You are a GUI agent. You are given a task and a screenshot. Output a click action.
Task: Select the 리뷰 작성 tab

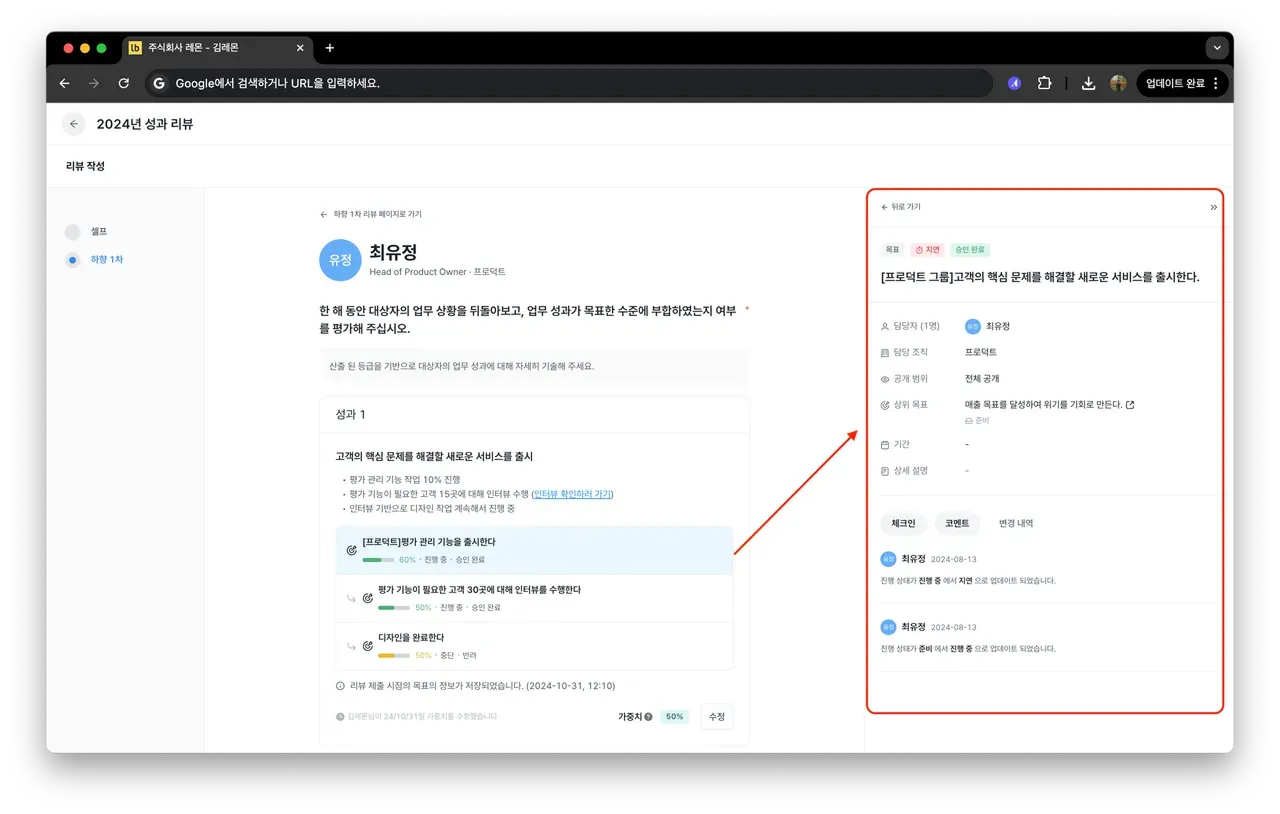tap(85, 166)
